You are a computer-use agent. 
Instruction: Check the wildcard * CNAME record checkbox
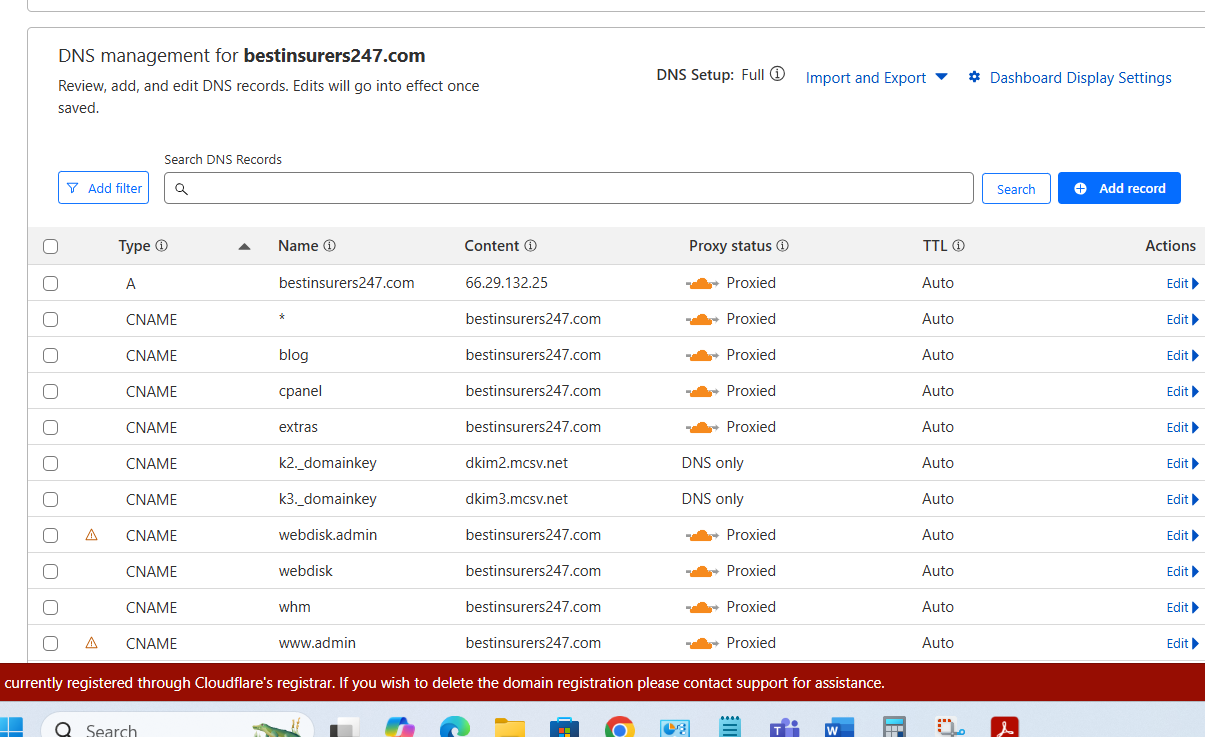pyautogui.click(x=51, y=320)
